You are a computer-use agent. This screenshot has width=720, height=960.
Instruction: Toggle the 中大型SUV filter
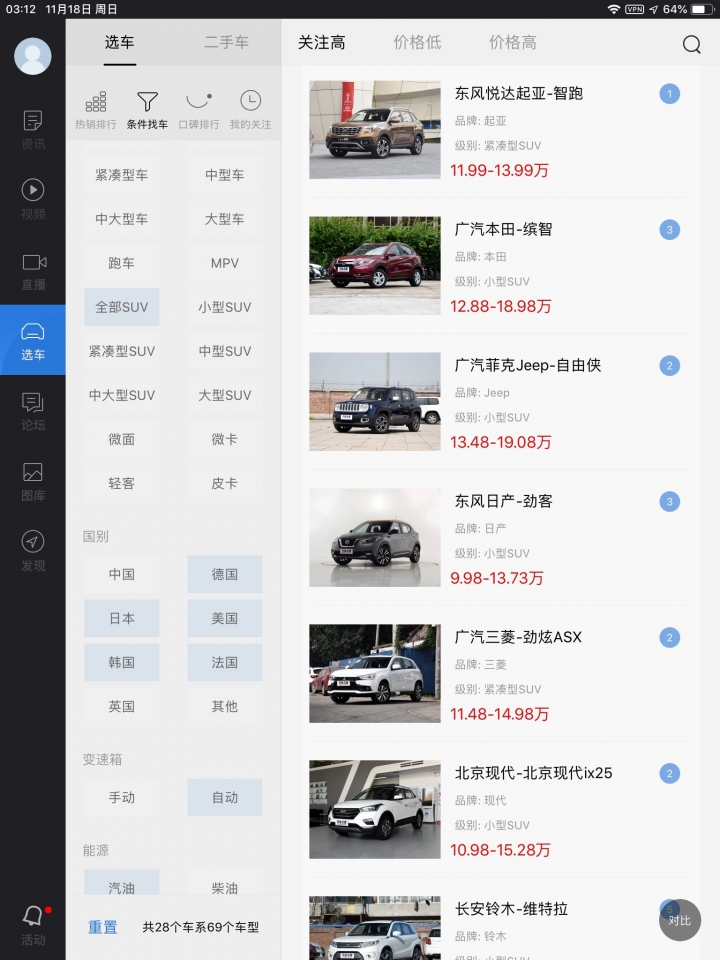coord(122,396)
